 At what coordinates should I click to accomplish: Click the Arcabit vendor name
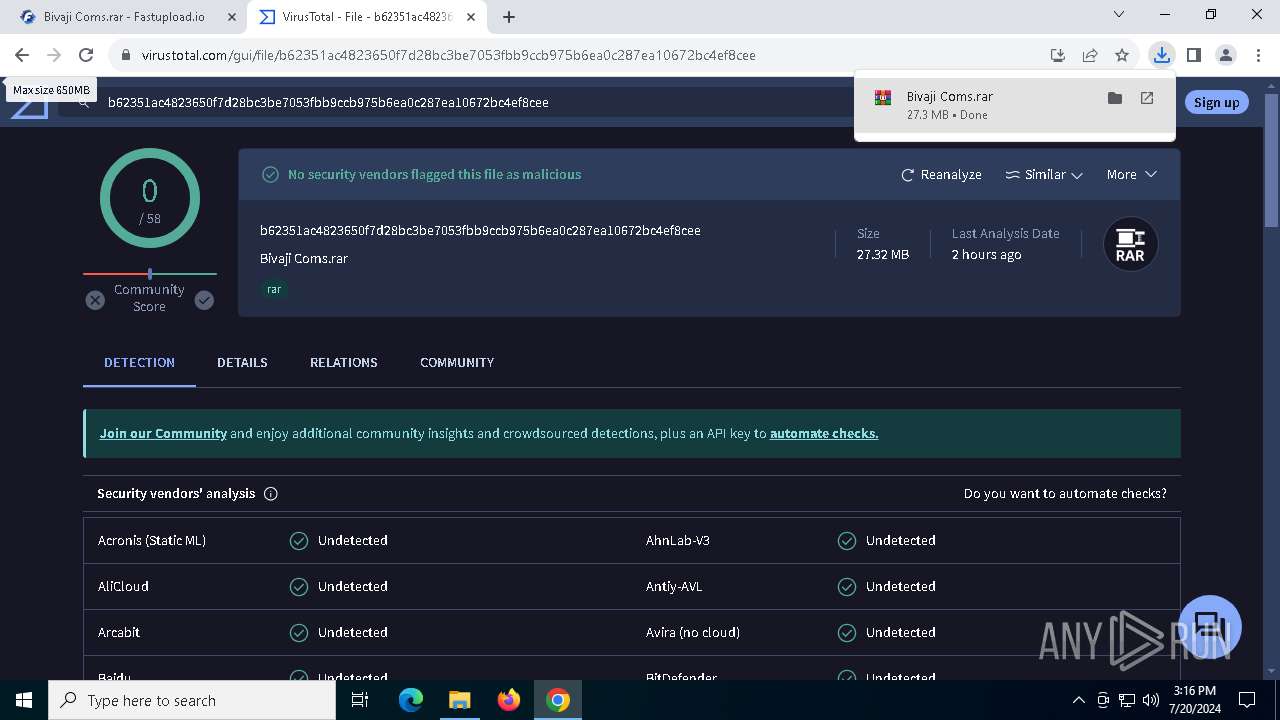[x=119, y=632]
